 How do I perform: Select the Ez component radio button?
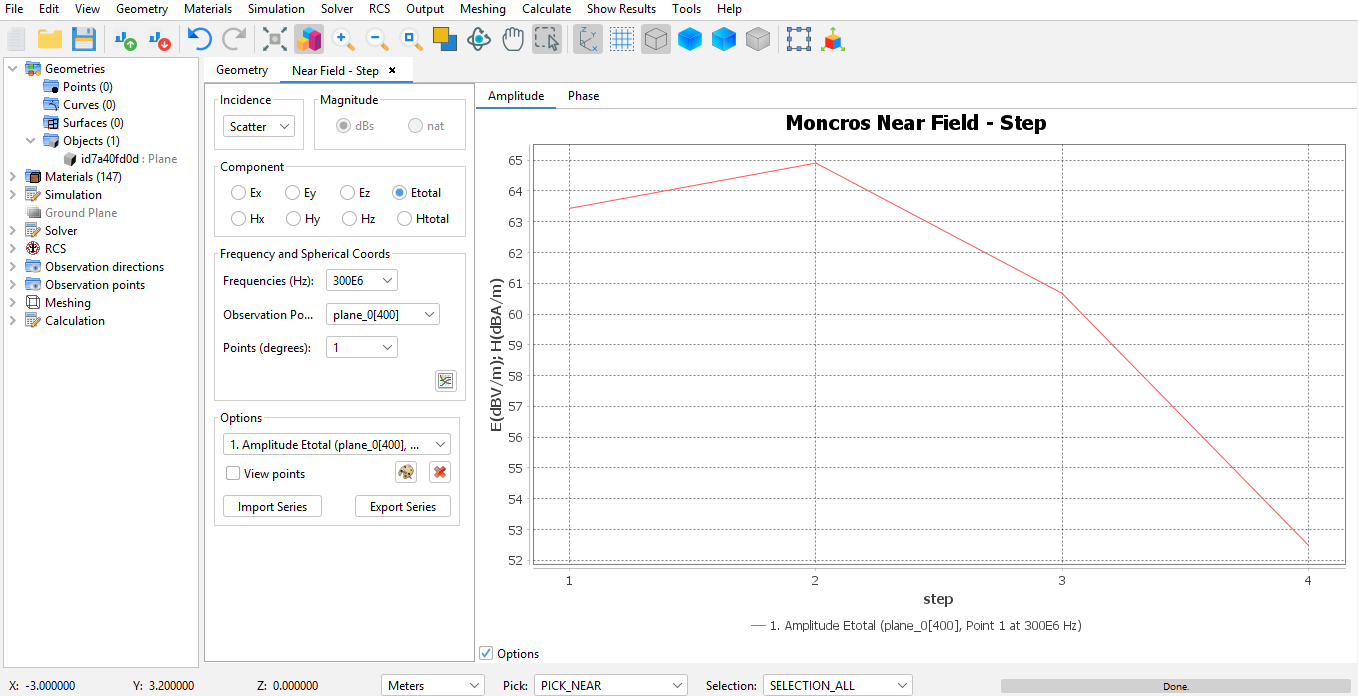(x=347, y=193)
